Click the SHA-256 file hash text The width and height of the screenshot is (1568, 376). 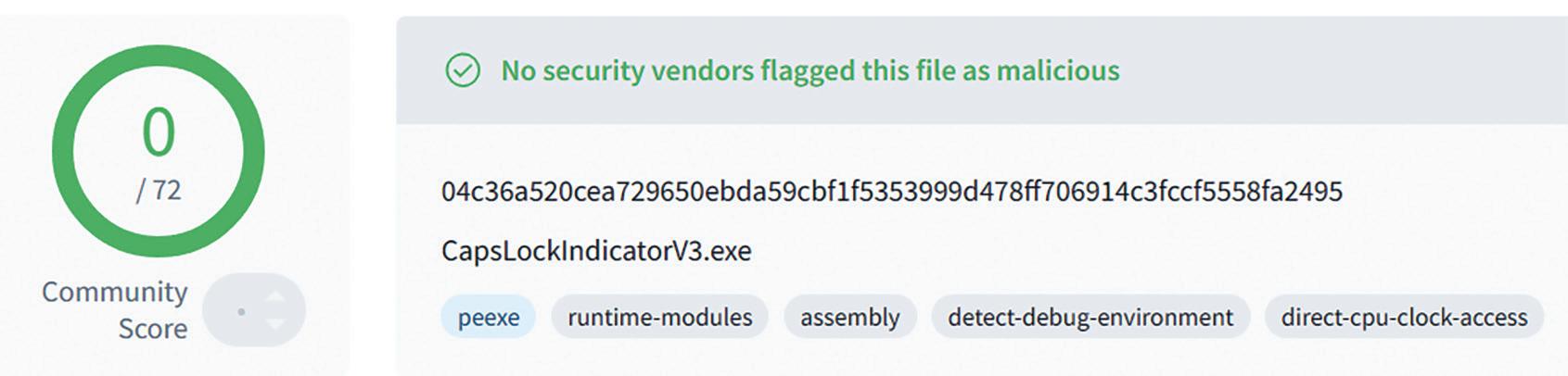[891, 192]
